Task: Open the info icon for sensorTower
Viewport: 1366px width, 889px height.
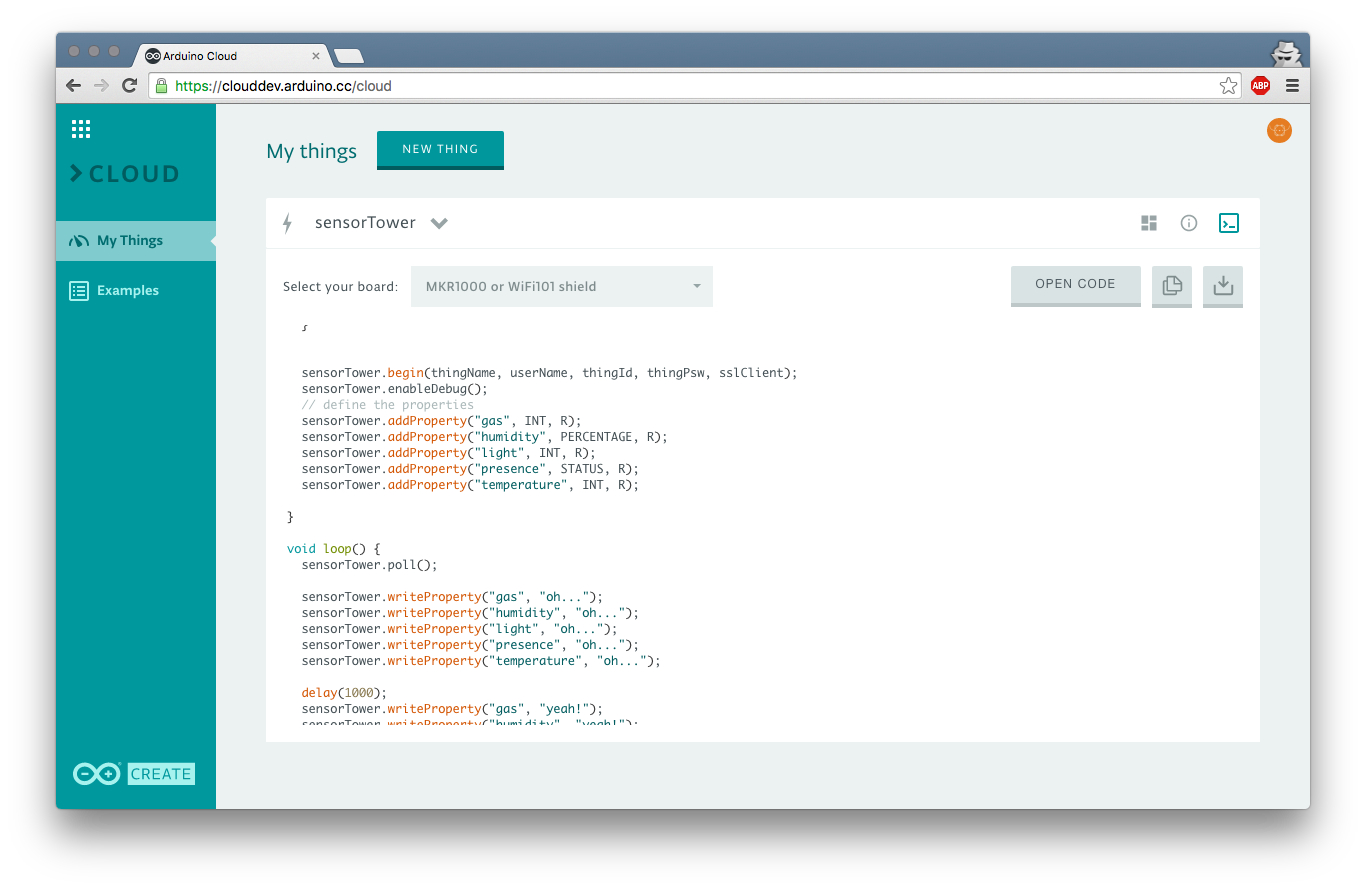Action: click(x=1188, y=223)
